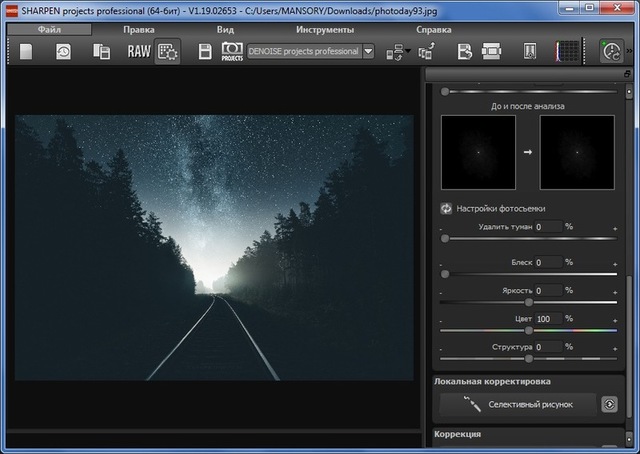This screenshot has width=640, height=454.
Task: Click the reset icon beside Настройки фотосъемки
Action: [x=446, y=208]
